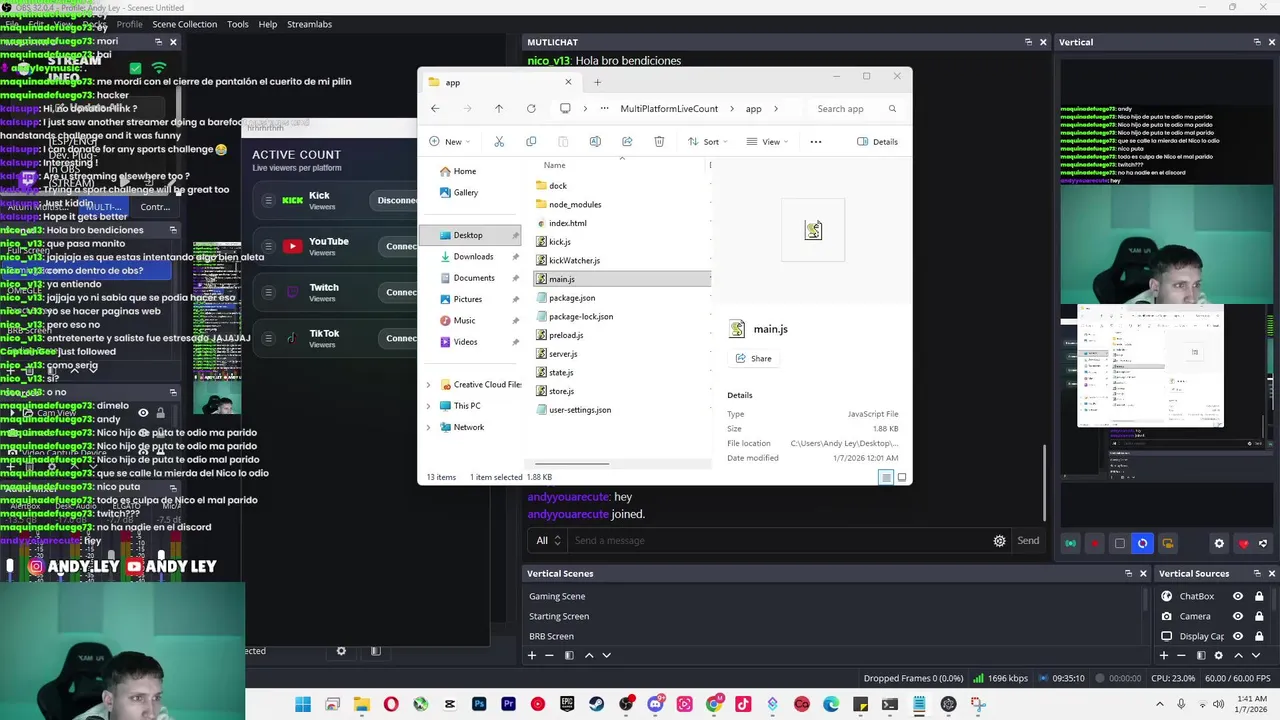Click MultiPlatformLiveCount in breadcrumb path
This screenshot has width=1280, height=720.
click(669, 108)
